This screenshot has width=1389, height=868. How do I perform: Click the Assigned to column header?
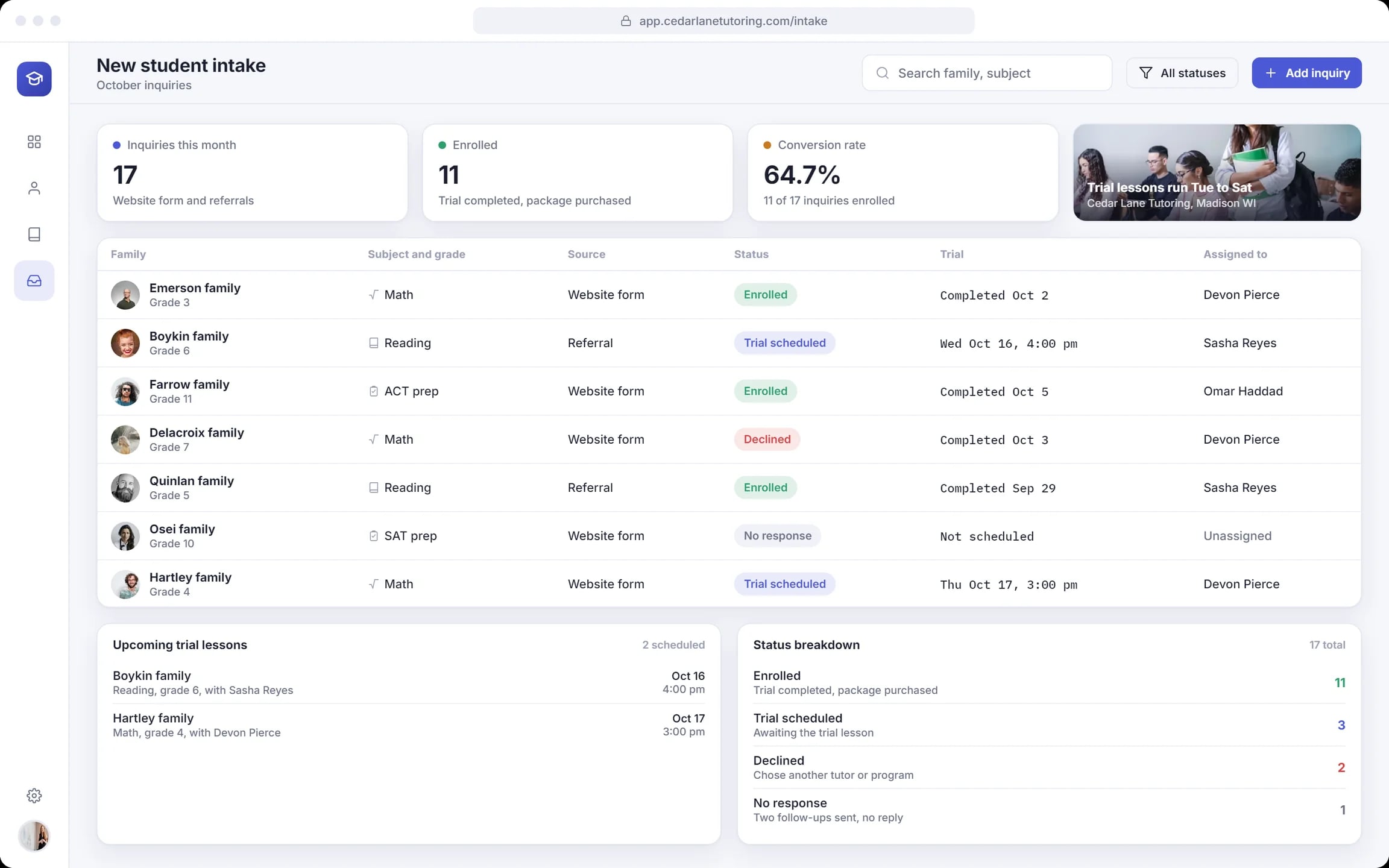click(1235, 254)
